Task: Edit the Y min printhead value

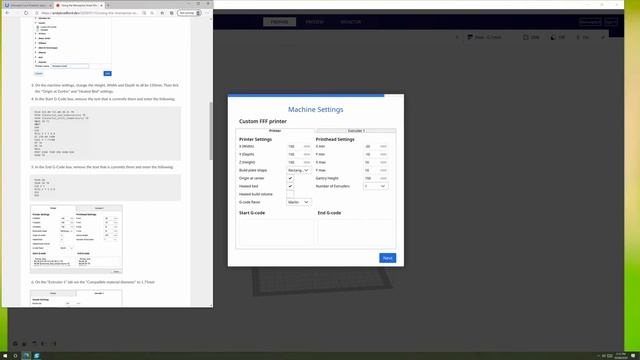Action: point(375,154)
